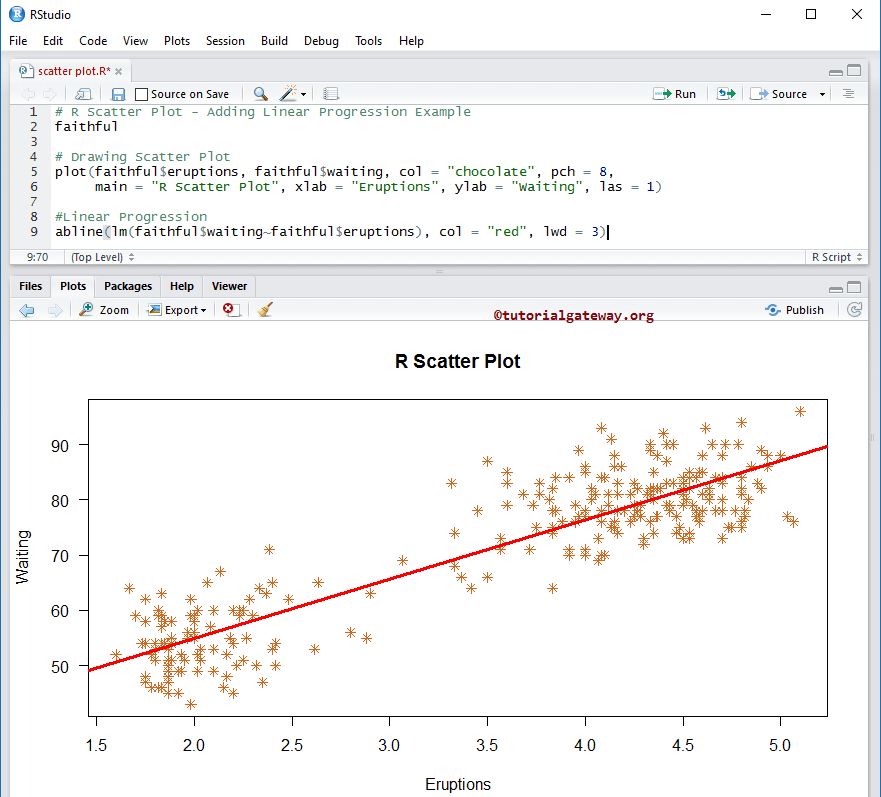Viewport: 881px width, 797px height.
Task: Switch to the Packages tab
Action: 128,286
